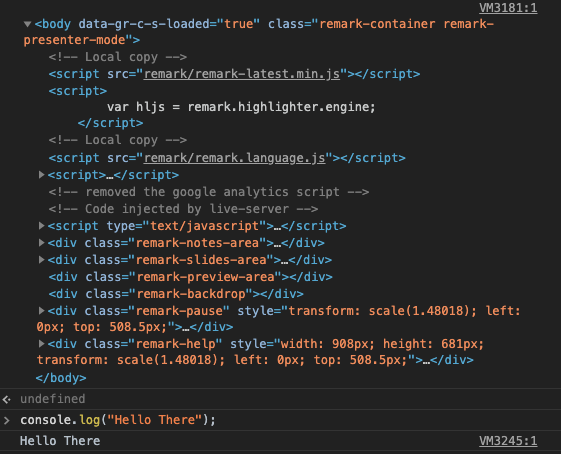Expand the remark-help div node
The image size is (561, 454).
point(42,344)
